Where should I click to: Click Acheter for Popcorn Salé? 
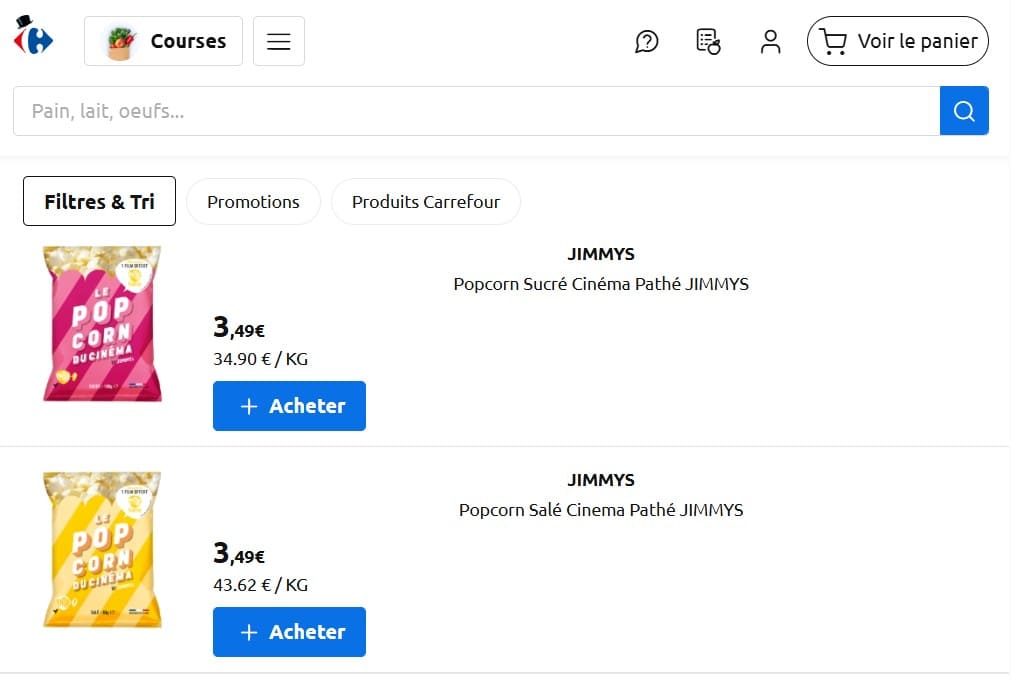290,632
